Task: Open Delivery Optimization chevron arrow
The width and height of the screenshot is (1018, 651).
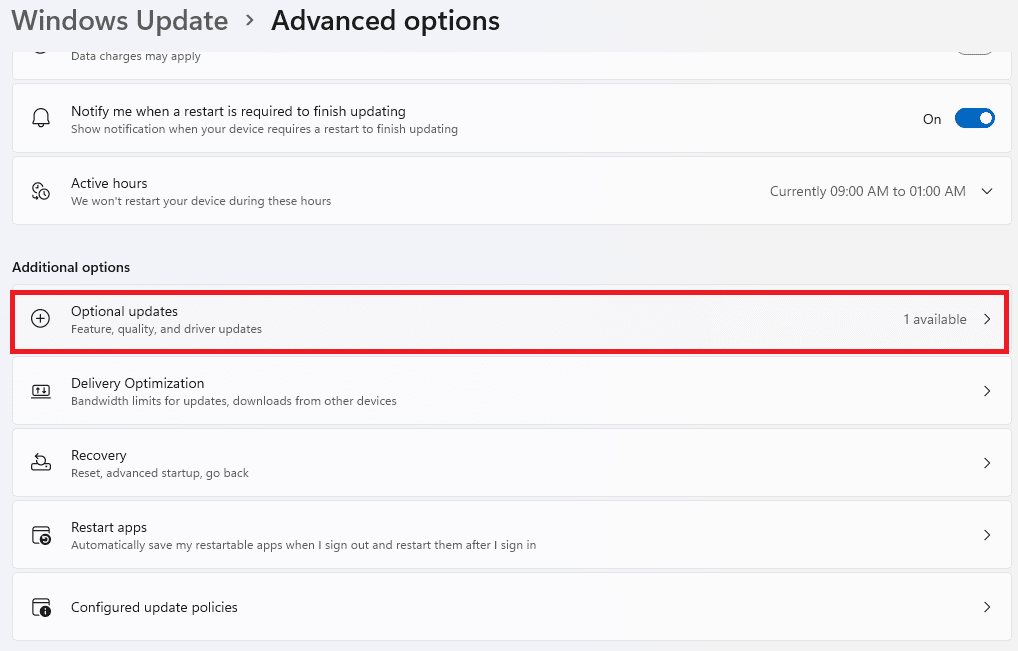Action: (x=987, y=391)
